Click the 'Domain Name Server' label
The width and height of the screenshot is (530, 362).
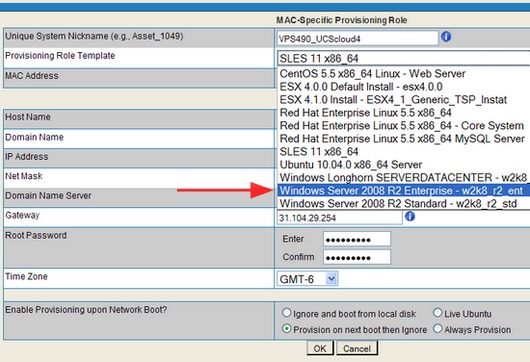point(48,196)
